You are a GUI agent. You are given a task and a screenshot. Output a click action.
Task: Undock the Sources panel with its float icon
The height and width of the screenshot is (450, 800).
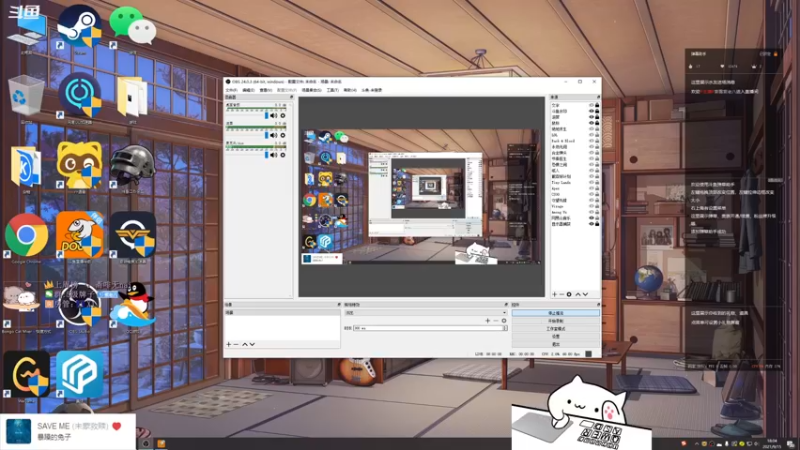[598, 97]
